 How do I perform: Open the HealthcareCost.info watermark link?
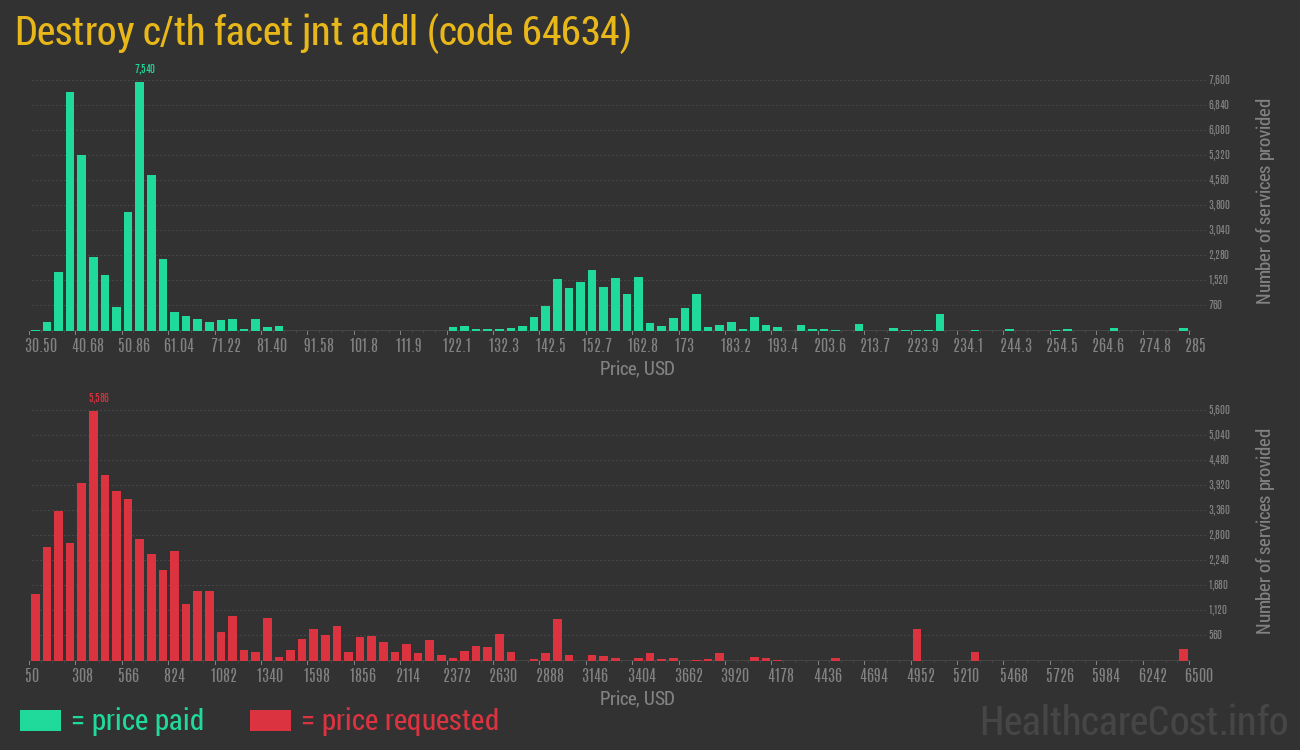[x=1133, y=720]
